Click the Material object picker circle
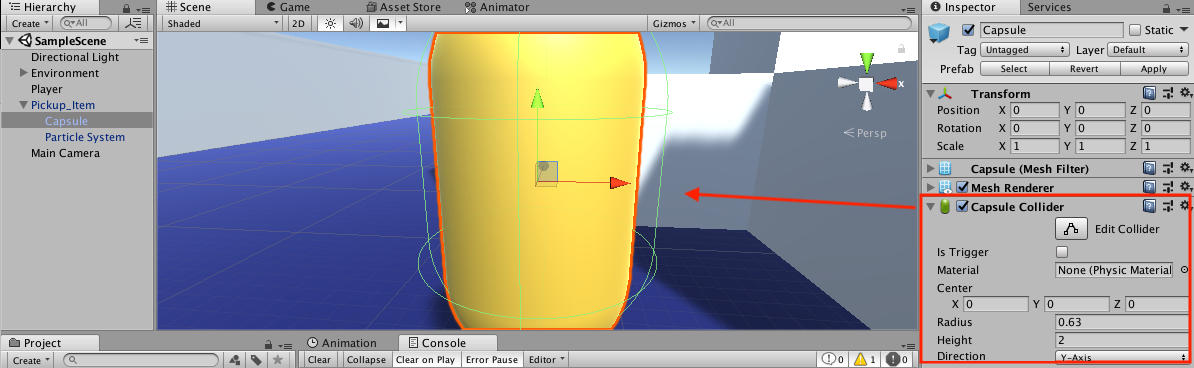Image resolution: width=1194 pixels, height=368 pixels. [1184, 270]
